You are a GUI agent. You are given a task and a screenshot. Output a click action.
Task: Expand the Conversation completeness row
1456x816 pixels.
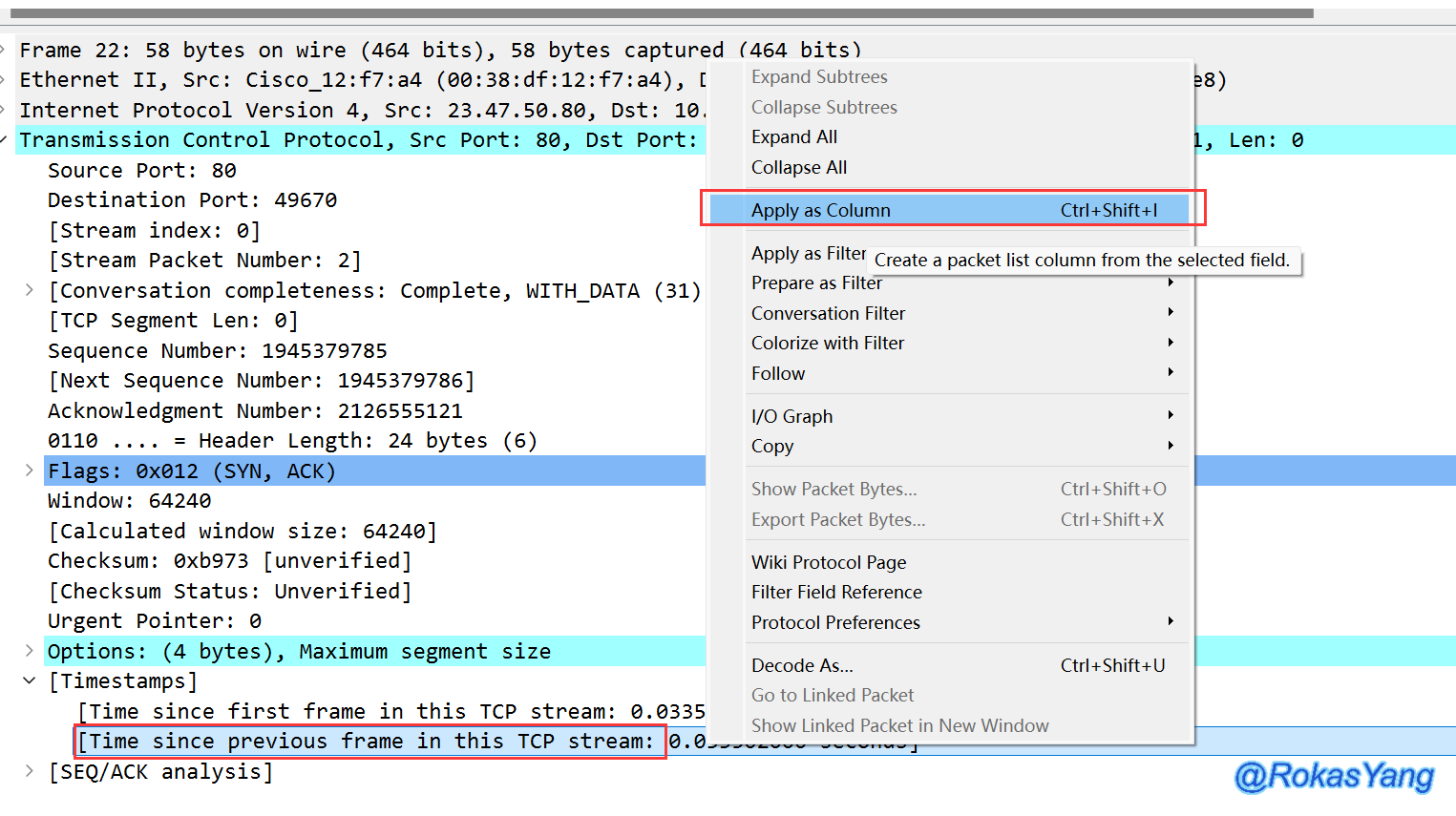click(30, 290)
